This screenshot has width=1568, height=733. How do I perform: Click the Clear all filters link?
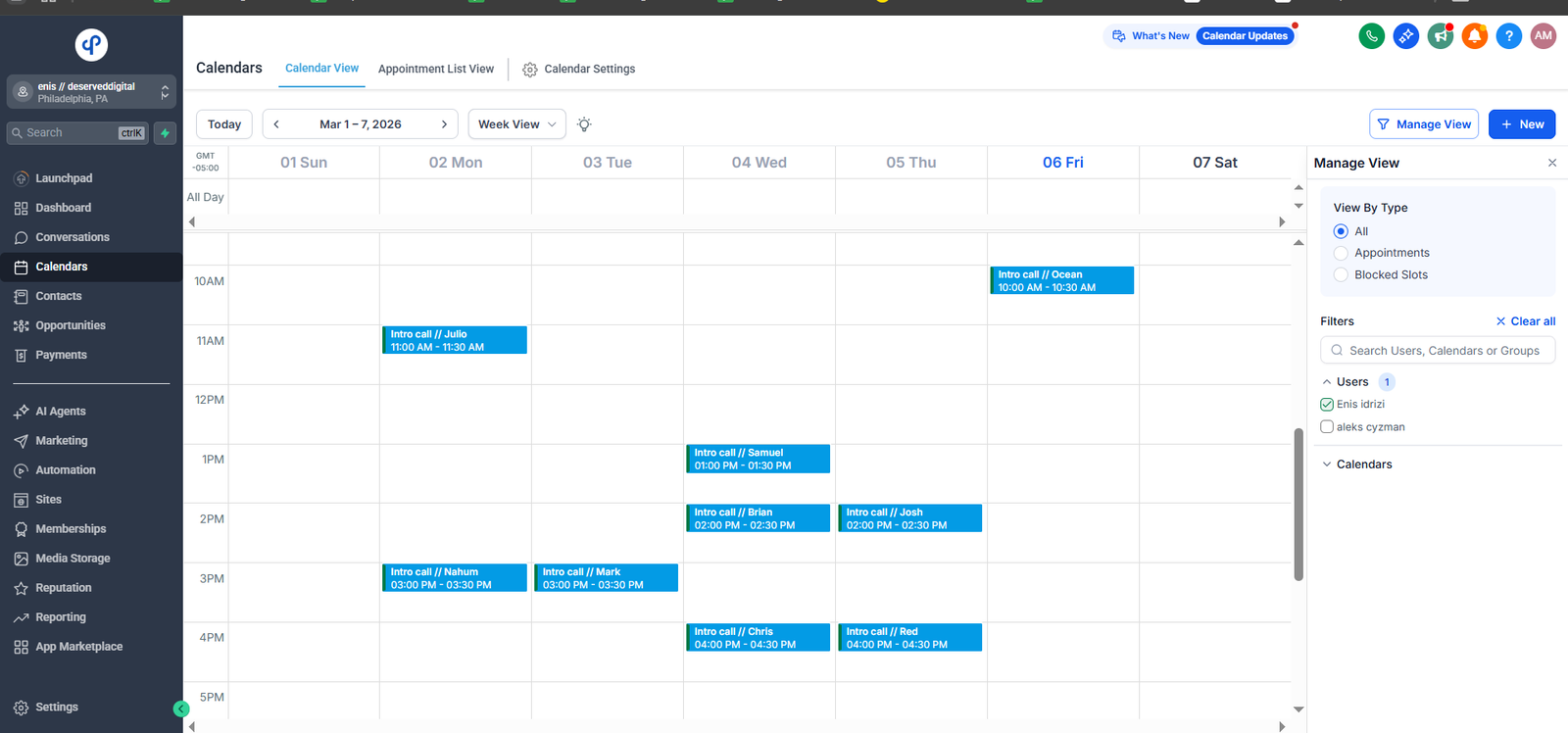[1526, 321]
